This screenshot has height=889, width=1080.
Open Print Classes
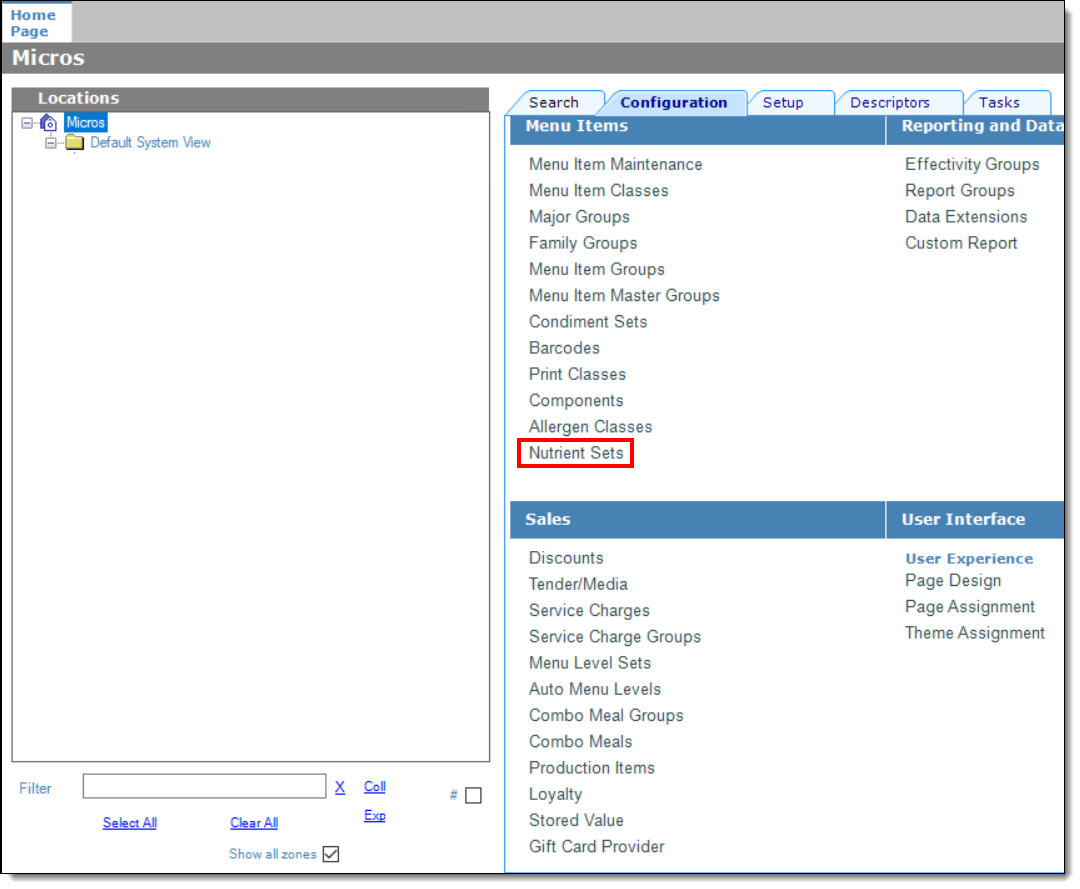pyautogui.click(x=577, y=374)
